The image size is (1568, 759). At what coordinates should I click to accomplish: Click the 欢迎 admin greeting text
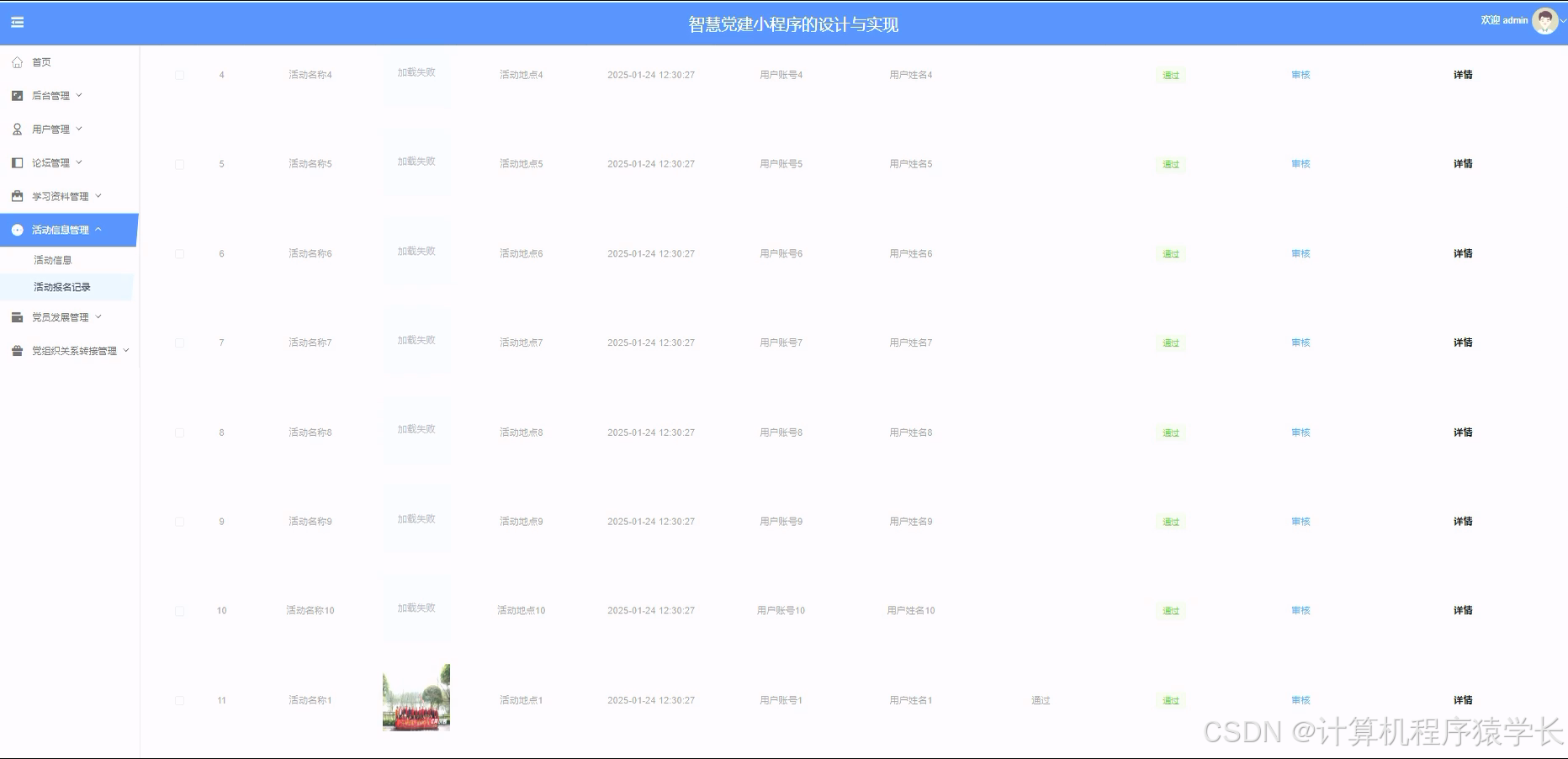point(1504,20)
